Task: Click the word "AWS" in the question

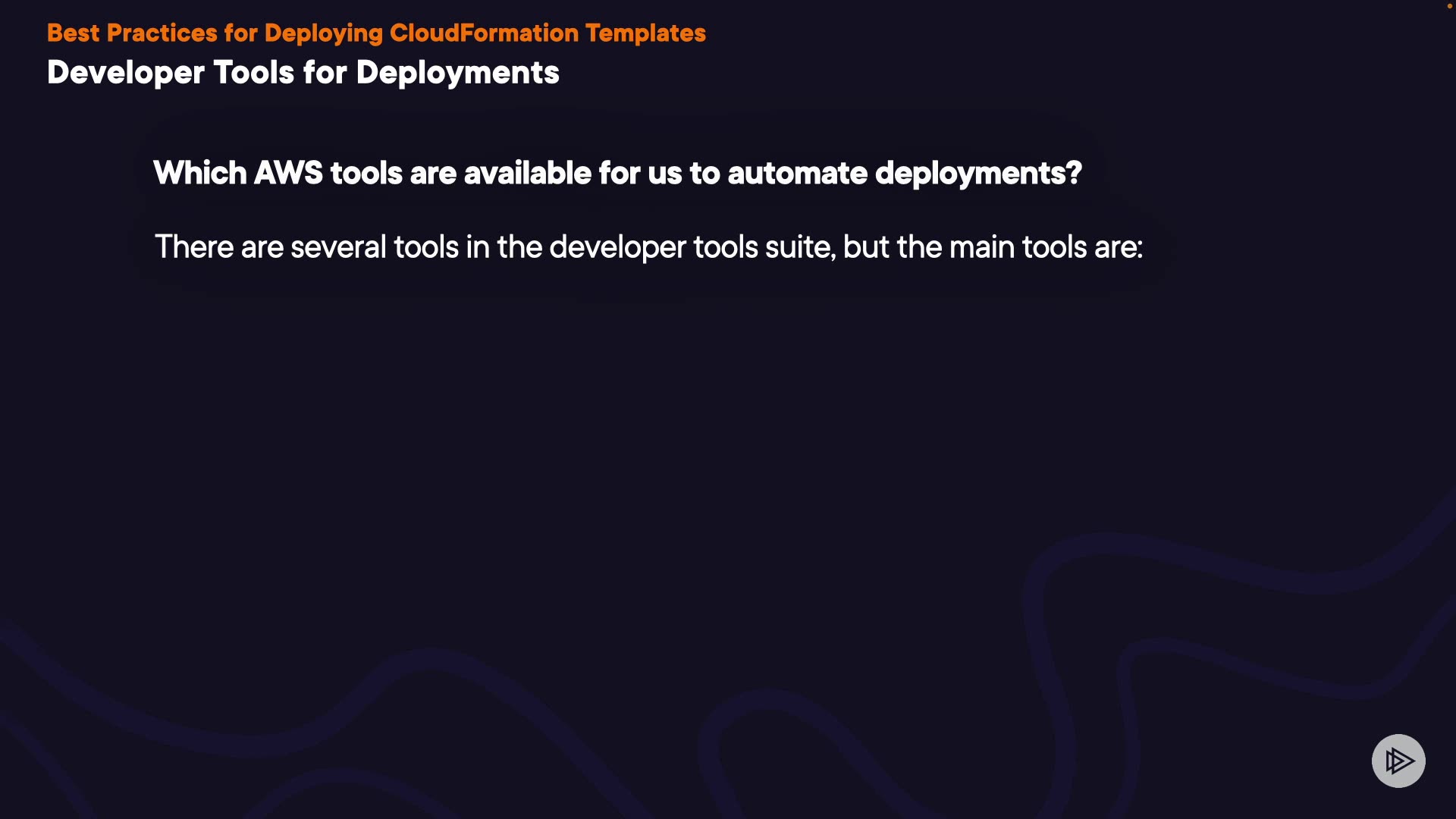Action: click(288, 174)
